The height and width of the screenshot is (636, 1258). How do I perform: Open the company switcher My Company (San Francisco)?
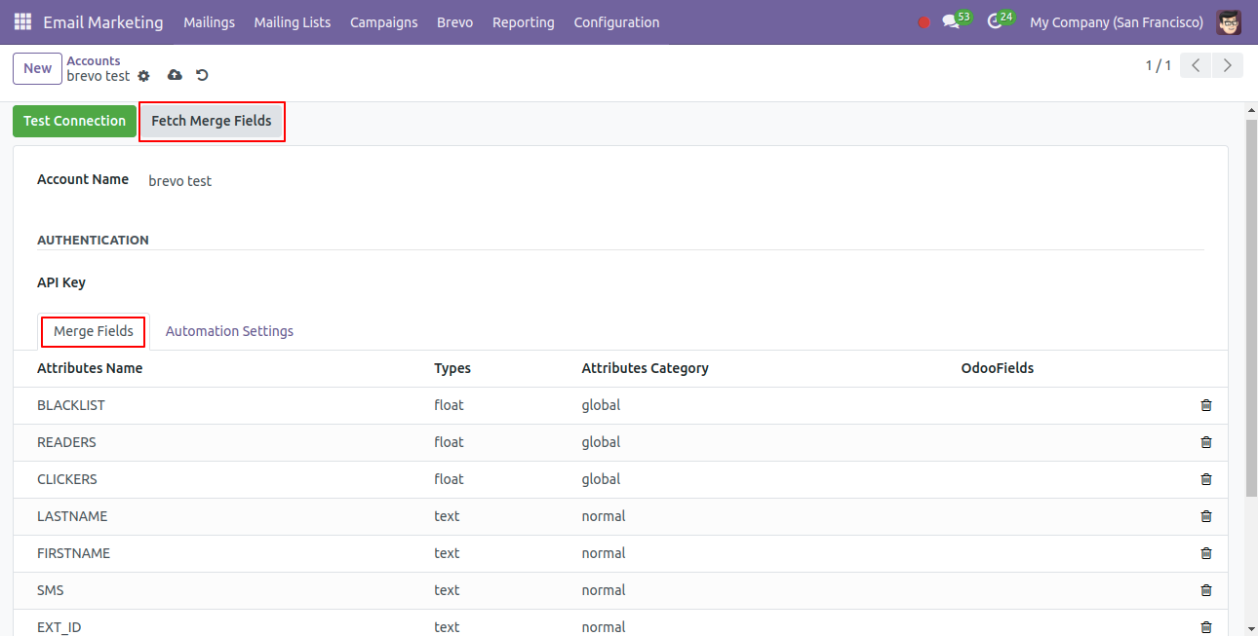coord(1116,22)
